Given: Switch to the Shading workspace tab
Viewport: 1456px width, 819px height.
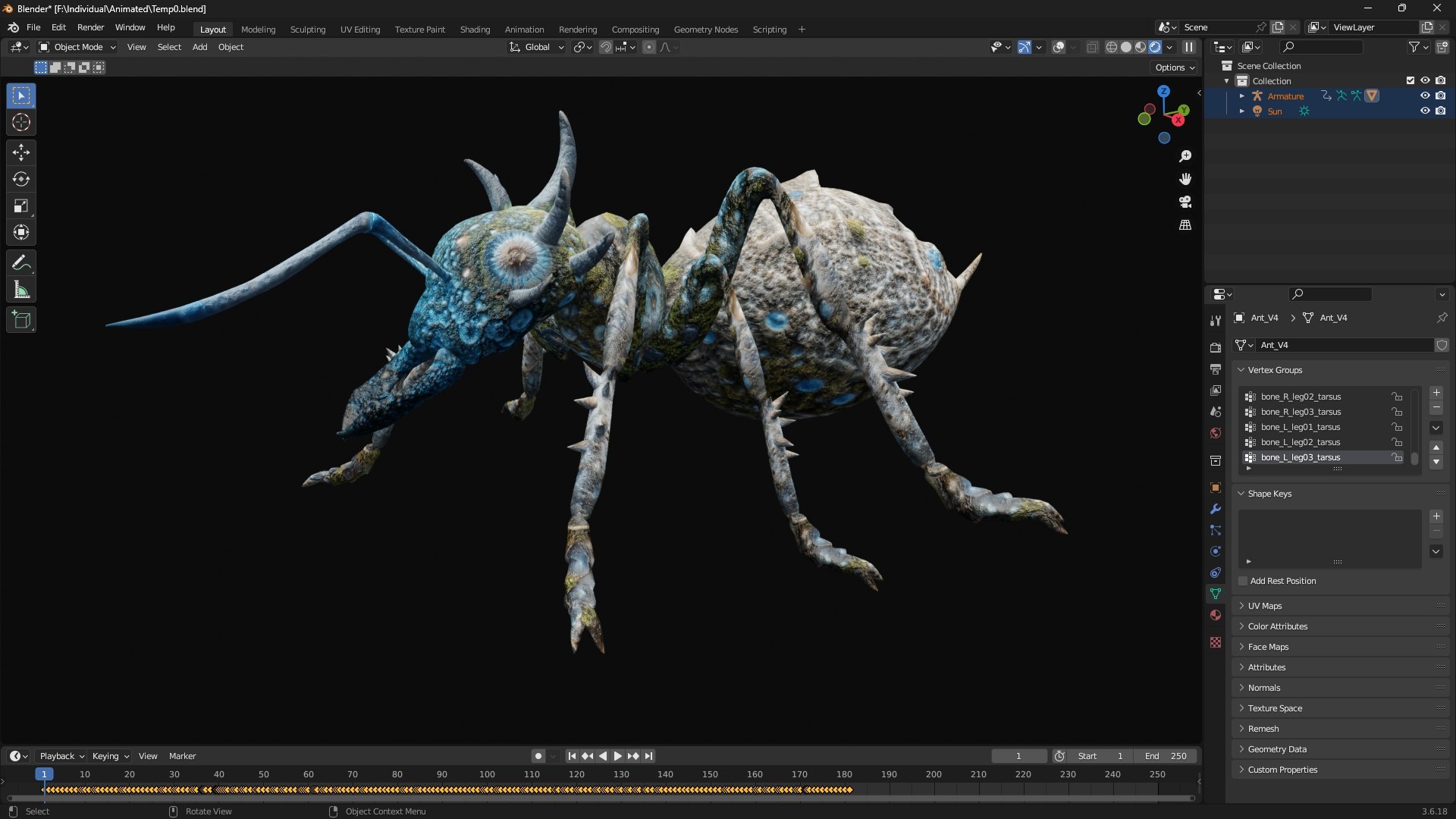Looking at the screenshot, I should click(475, 30).
